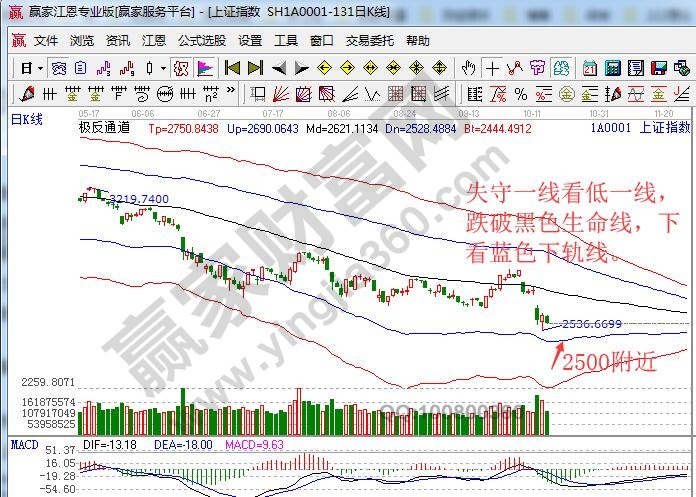The image size is (696, 497).
Task: Click the 07-17 date on timeline
Action: 272,113
